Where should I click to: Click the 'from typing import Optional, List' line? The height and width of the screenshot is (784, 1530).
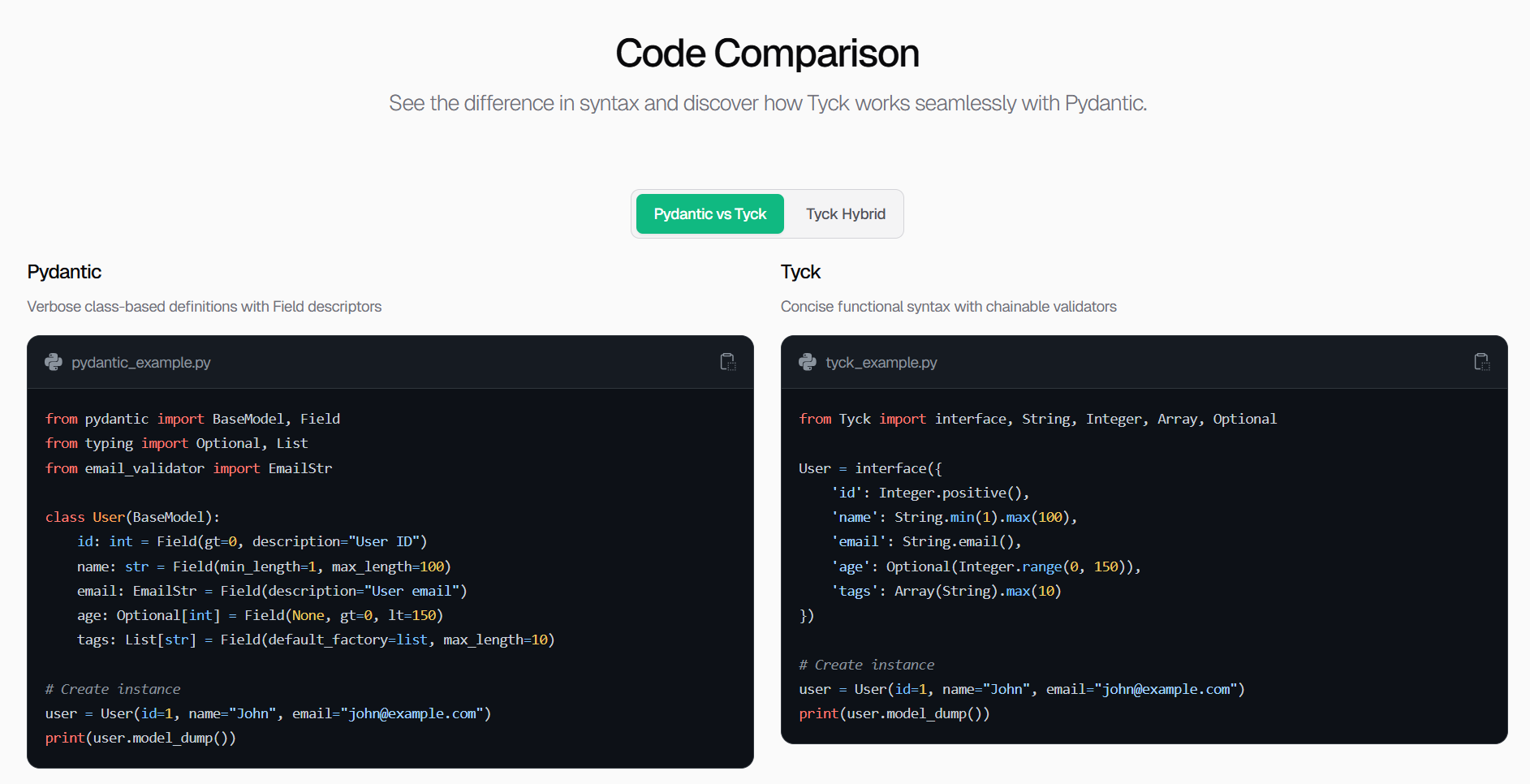177,443
